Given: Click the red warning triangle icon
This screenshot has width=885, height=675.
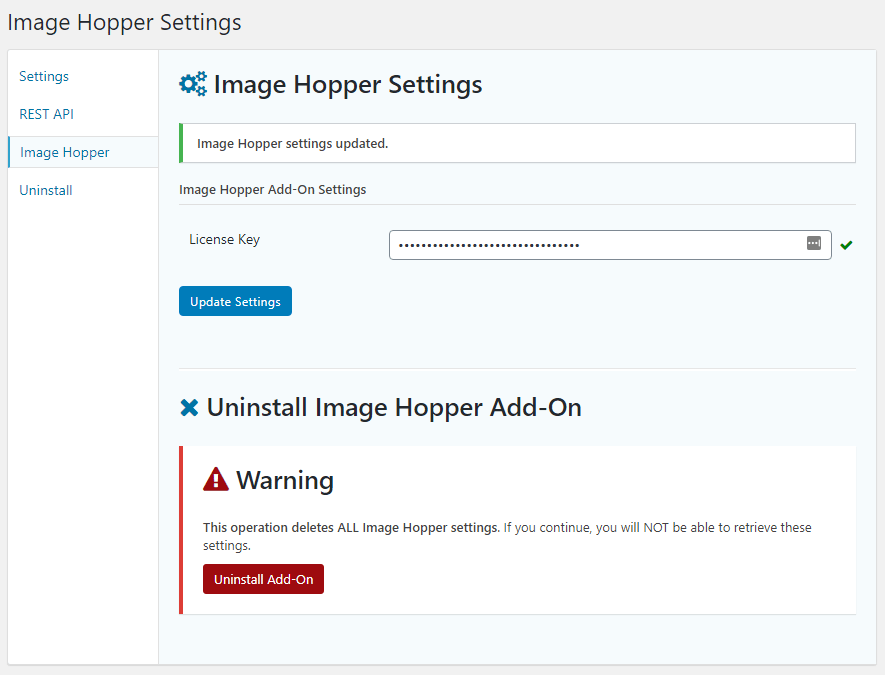Looking at the screenshot, I should tap(215, 478).
